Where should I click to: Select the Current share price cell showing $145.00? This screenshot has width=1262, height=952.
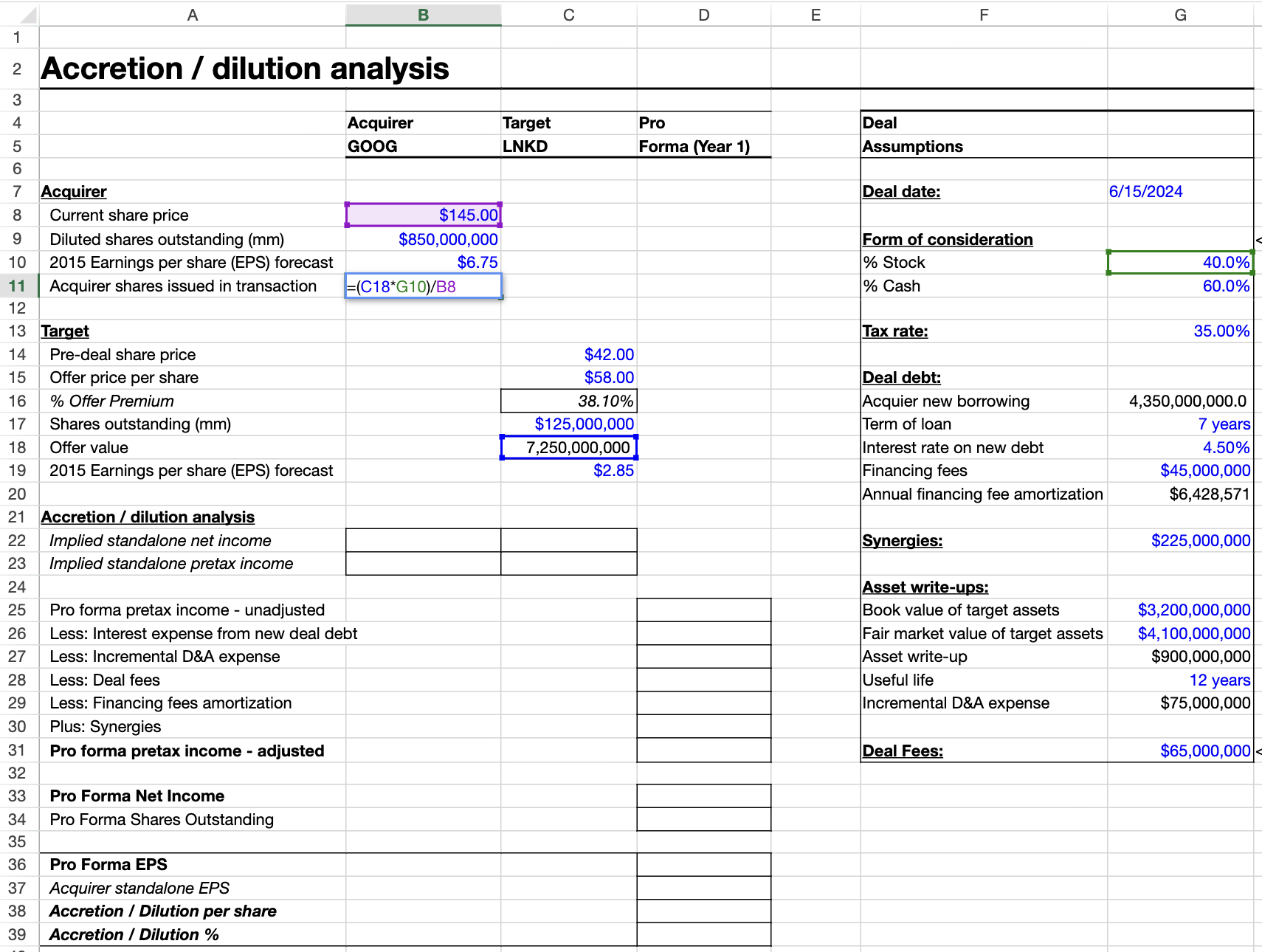click(x=423, y=215)
